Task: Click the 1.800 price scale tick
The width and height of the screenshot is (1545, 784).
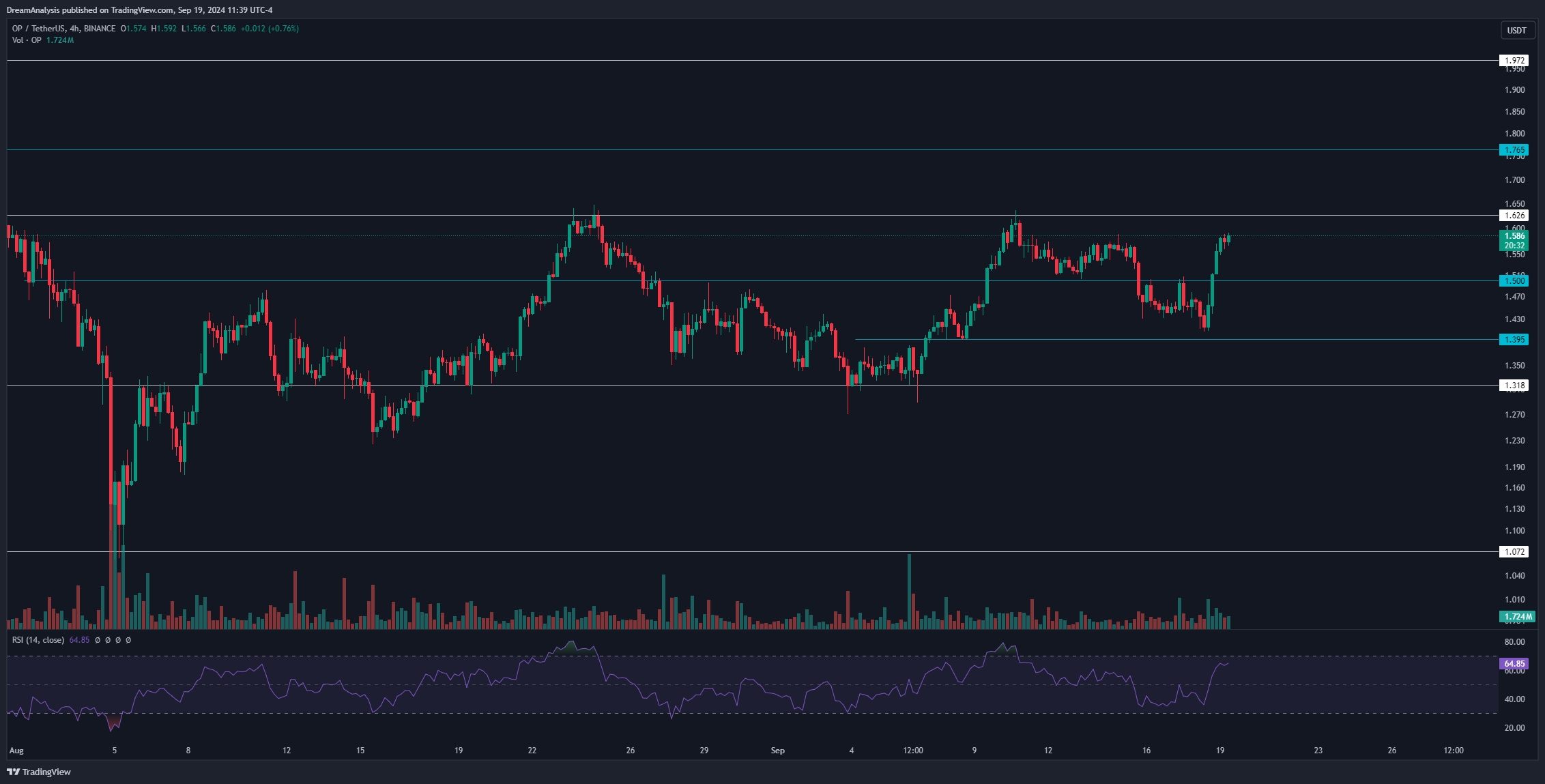Action: click(1514, 134)
